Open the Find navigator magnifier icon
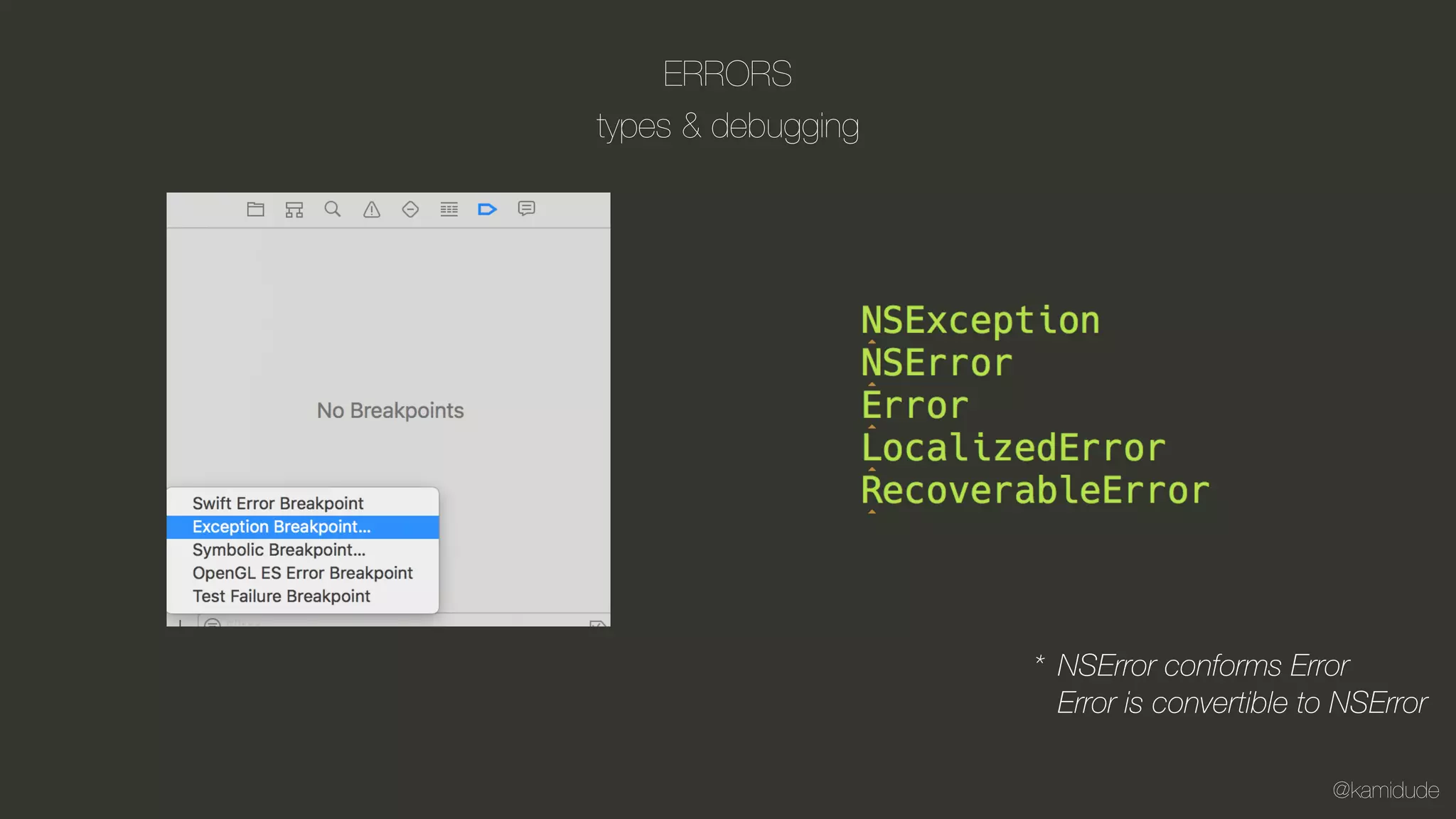 (332, 209)
